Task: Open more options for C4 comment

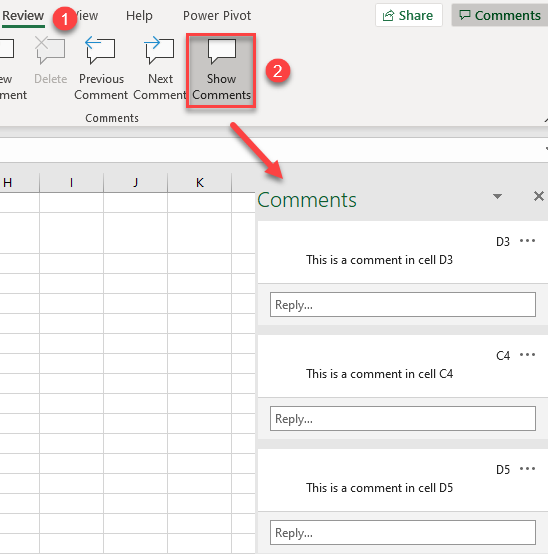Action: pos(527,355)
